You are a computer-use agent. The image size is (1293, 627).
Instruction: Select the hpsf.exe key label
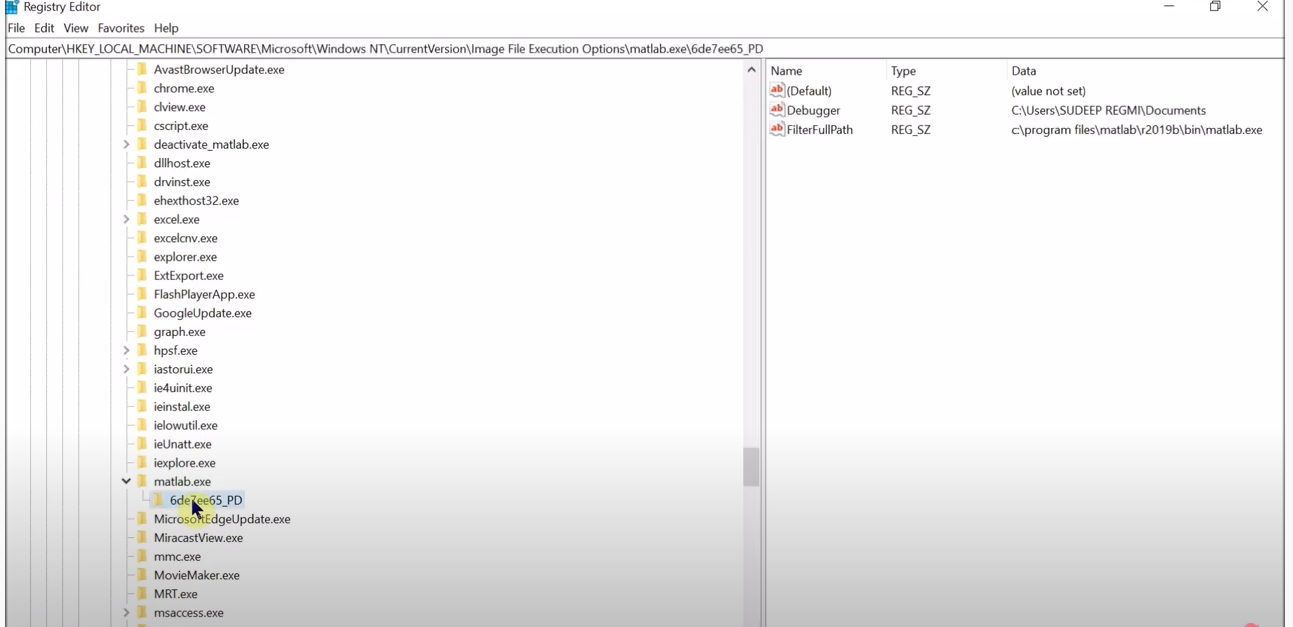pyautogui.click(x=175, y=351)
